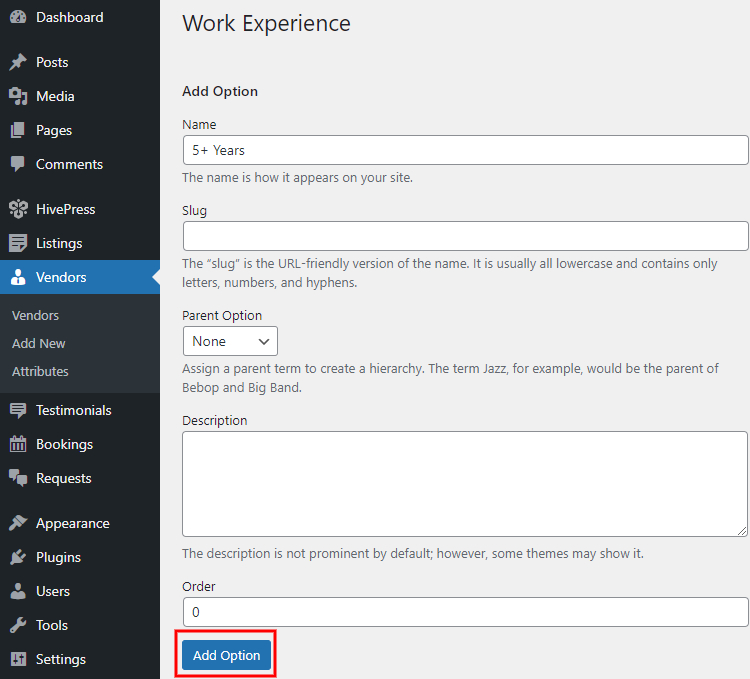The width and height of the screenshot is (750, 679).
Task: Click the Add Option button
Action: pos(226,655)
